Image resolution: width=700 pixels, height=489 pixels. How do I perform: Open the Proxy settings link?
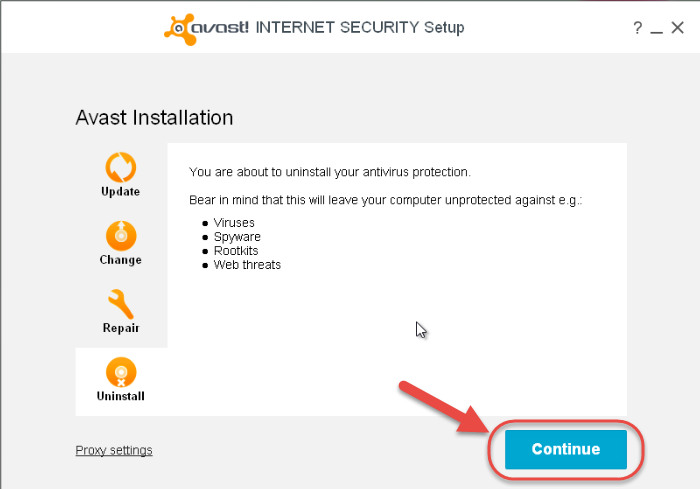point(114,450)
